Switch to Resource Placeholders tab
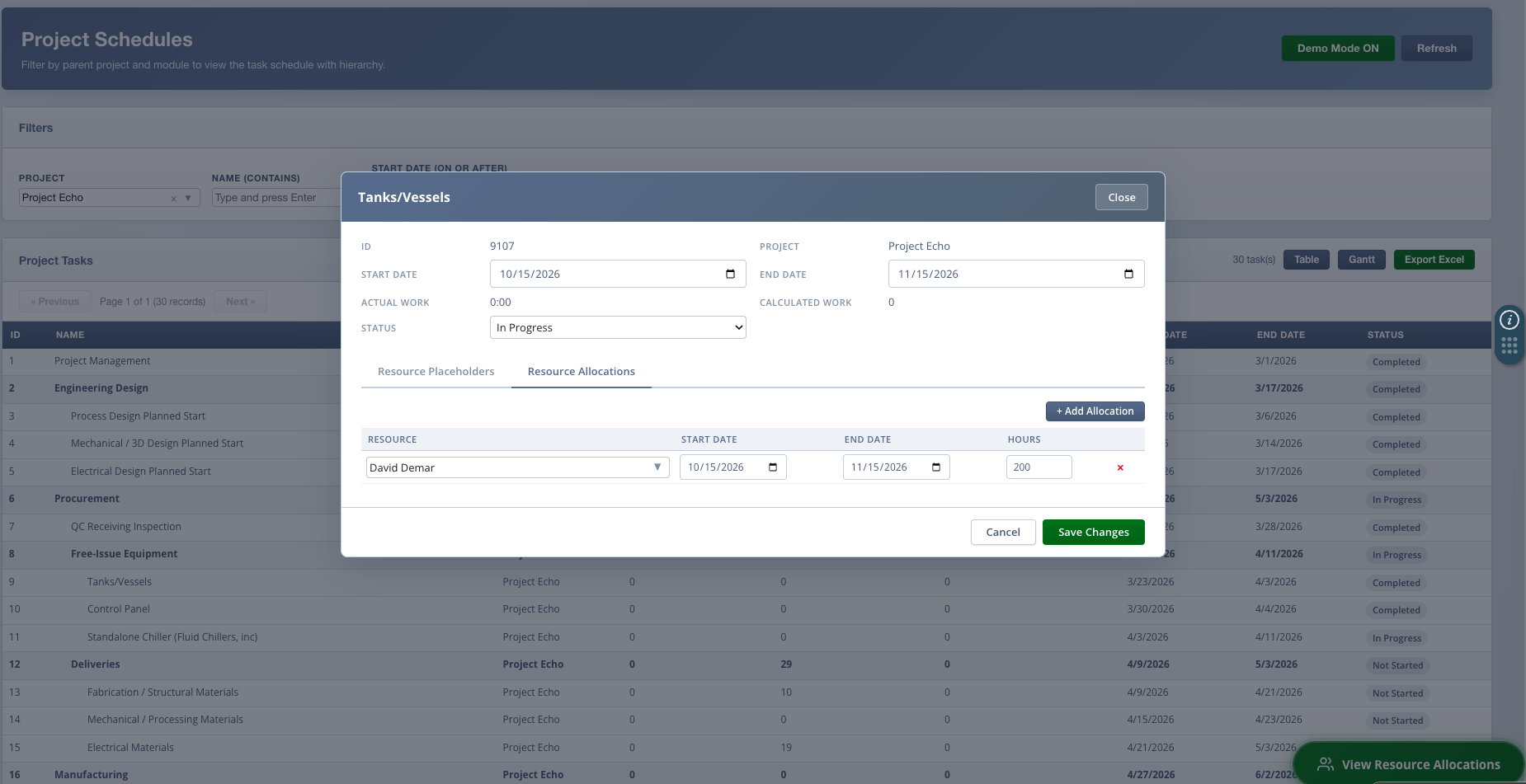 click(436, 372)
